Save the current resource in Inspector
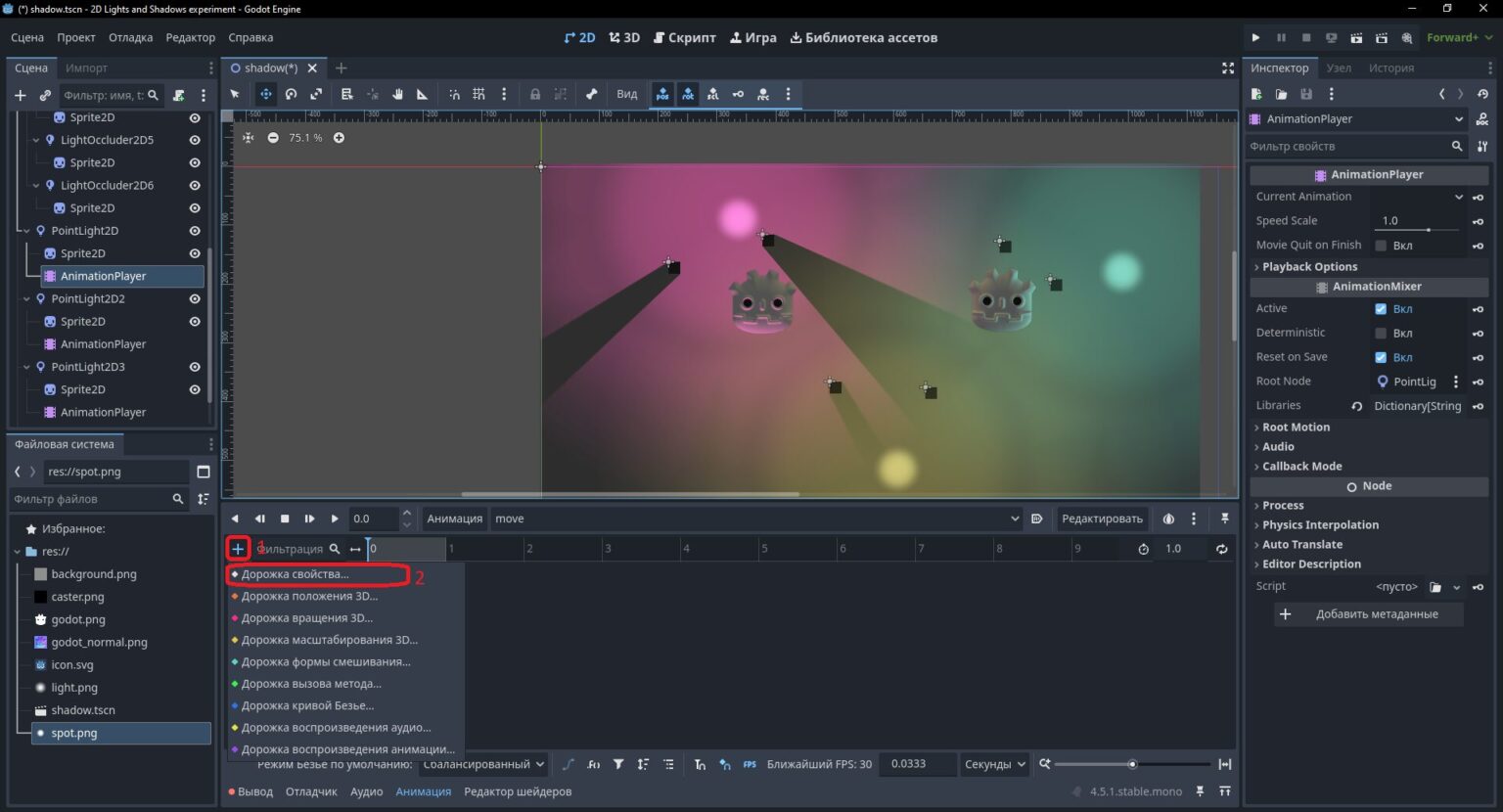1503x812 pixels. [1306, 94]
